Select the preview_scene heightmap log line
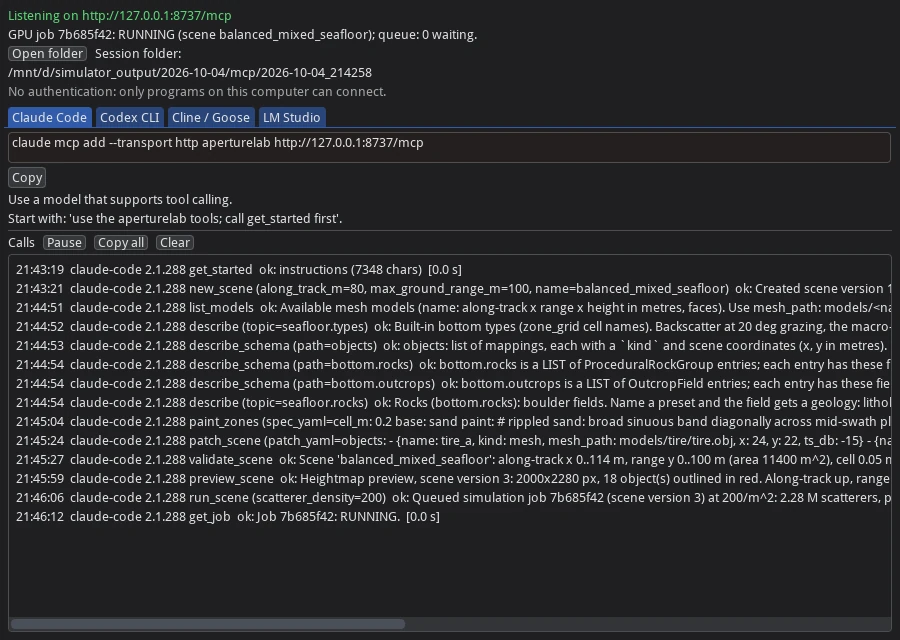Screen dimensions: 900x640 pos(453,478)
